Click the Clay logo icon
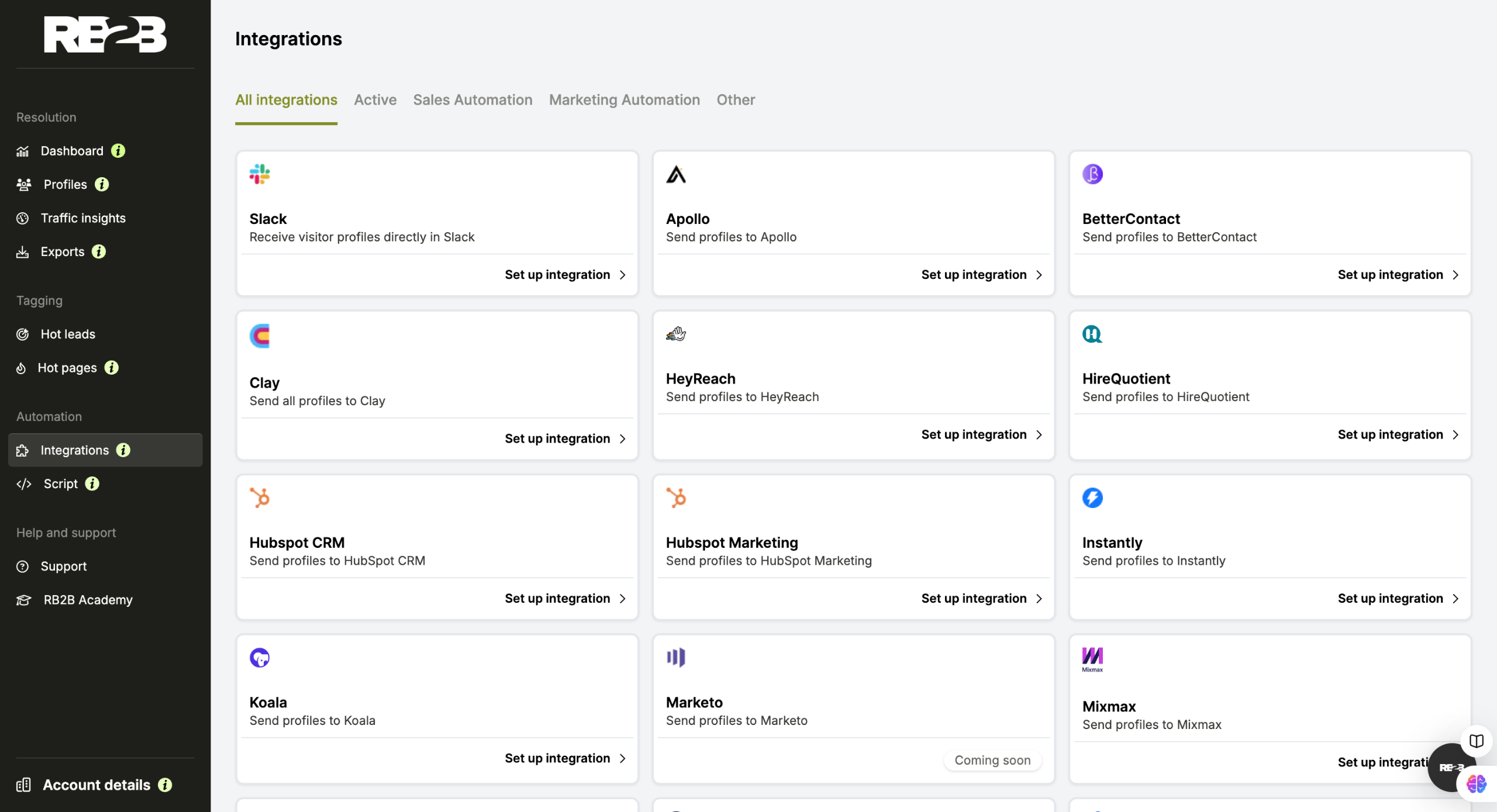This screenshot has width=1497, height=812. (x=259, y=336)
